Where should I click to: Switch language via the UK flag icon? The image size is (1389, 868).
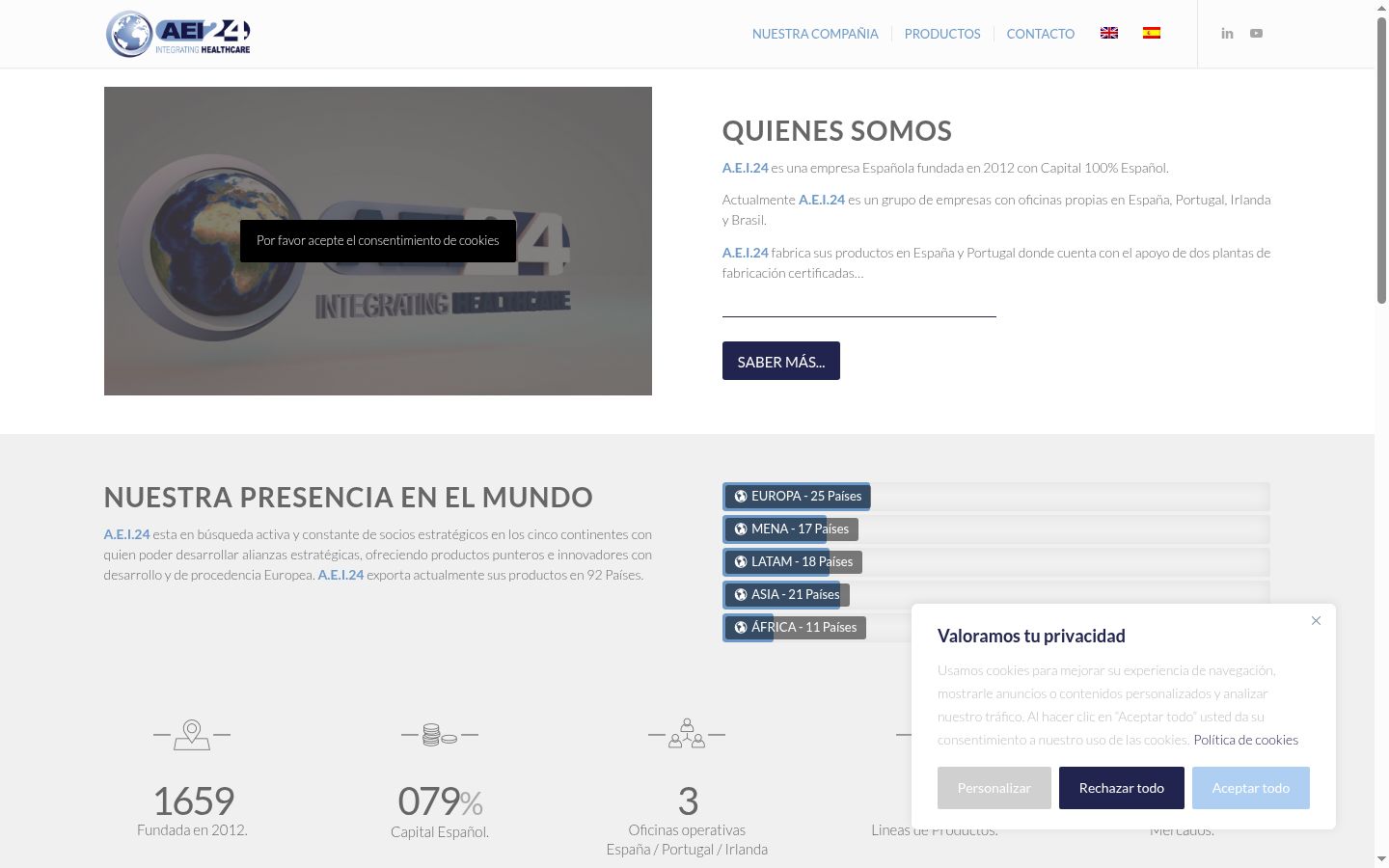(1109, 33)
